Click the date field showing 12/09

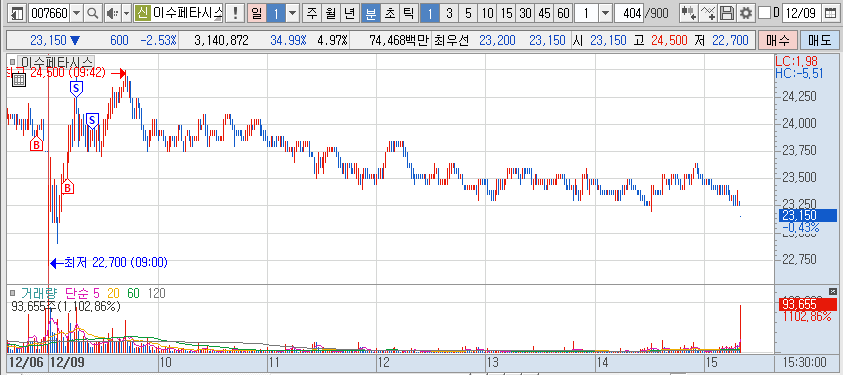pyautogui.click(x=802, y=13)
